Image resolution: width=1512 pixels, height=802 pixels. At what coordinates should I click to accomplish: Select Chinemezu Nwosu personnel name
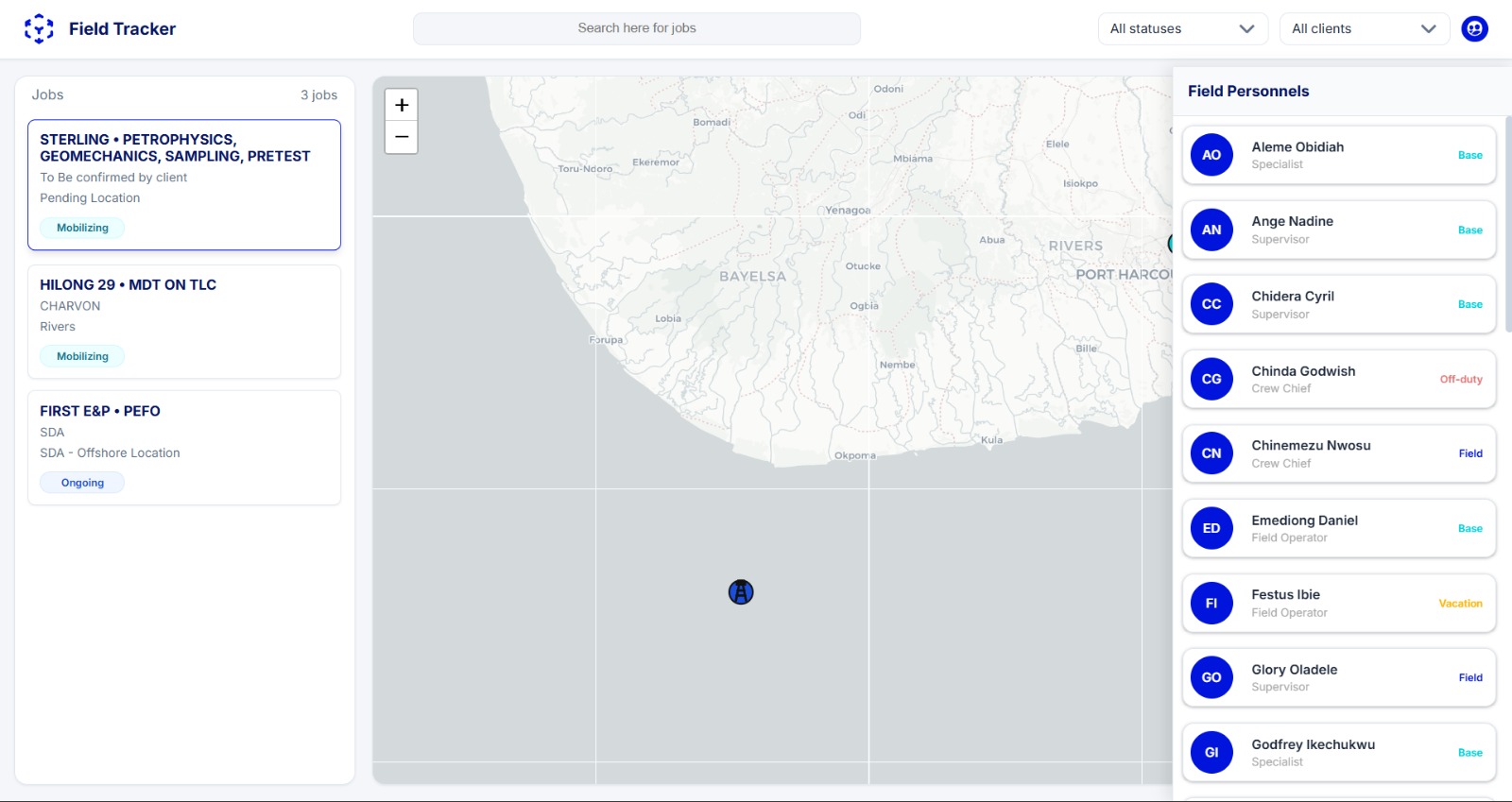coord(1311,445)
